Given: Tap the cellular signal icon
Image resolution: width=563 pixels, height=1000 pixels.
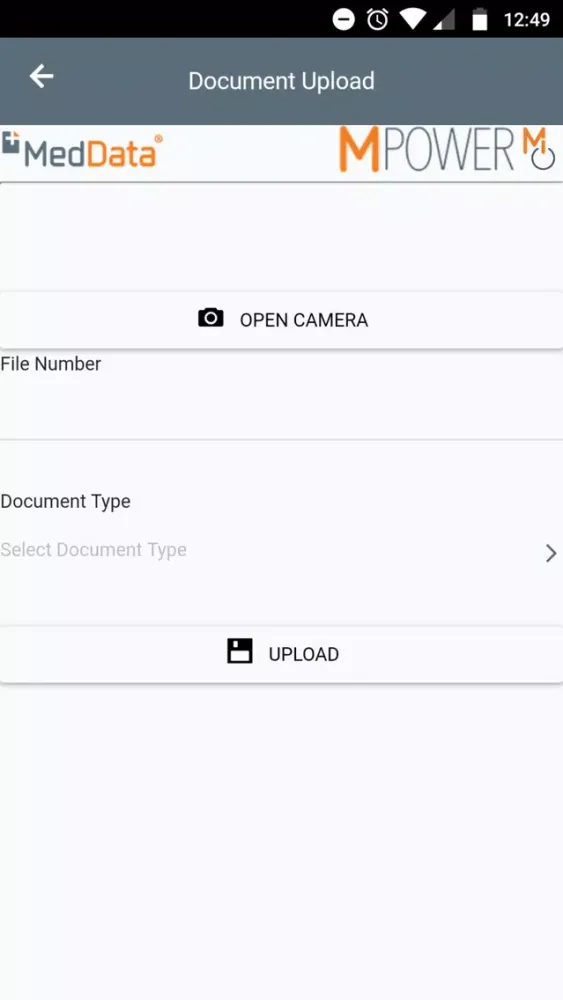Looking at the screenshot, I should click(x=444, y=20).
